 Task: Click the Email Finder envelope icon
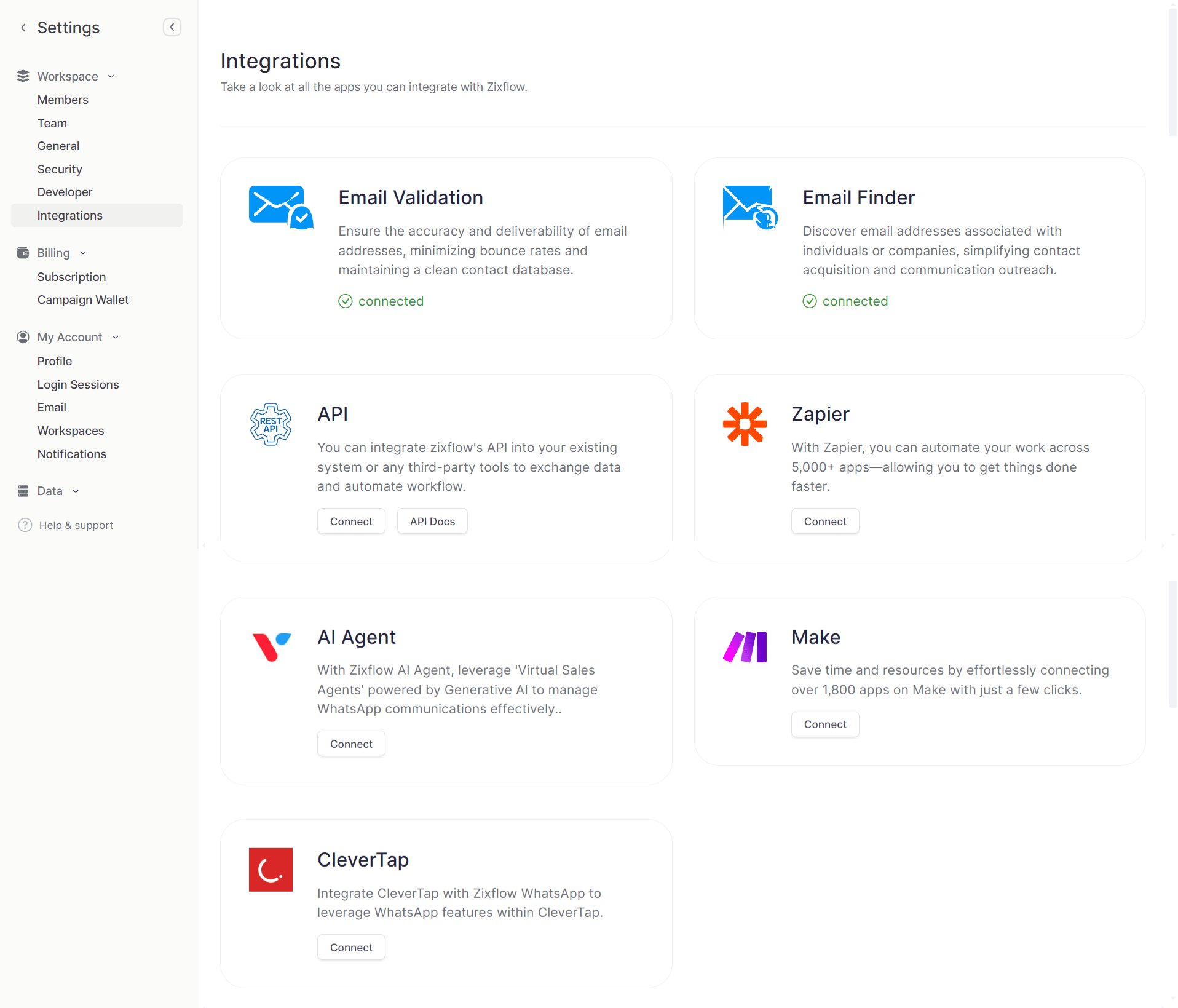pos(750,207)
